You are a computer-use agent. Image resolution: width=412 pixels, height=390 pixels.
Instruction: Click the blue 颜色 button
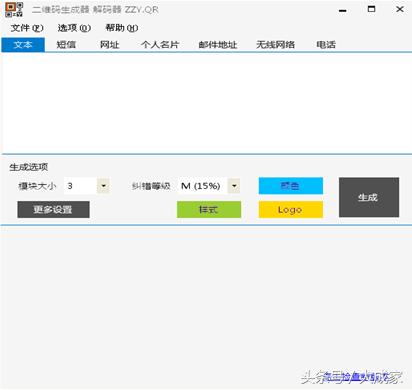(x=291, y=186)
